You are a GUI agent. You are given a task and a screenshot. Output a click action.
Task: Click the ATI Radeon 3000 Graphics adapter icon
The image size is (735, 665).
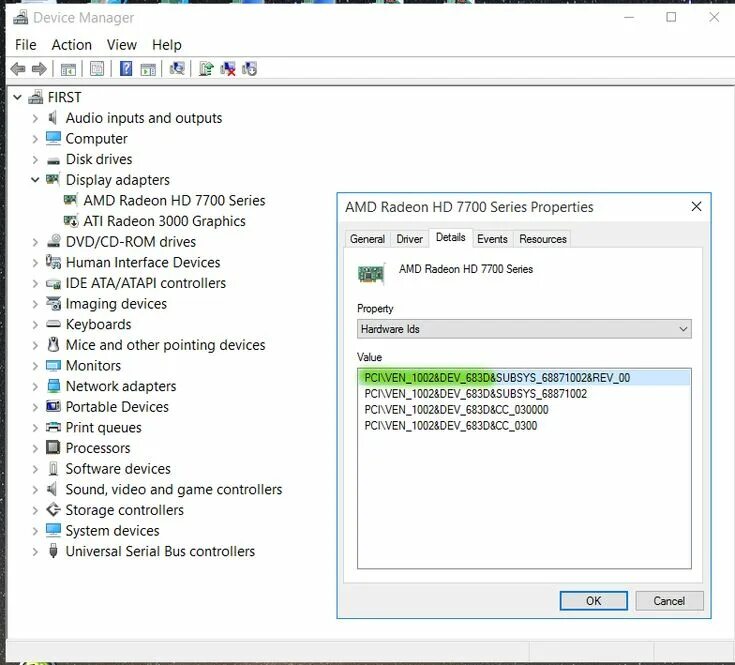tap(71, 221)
